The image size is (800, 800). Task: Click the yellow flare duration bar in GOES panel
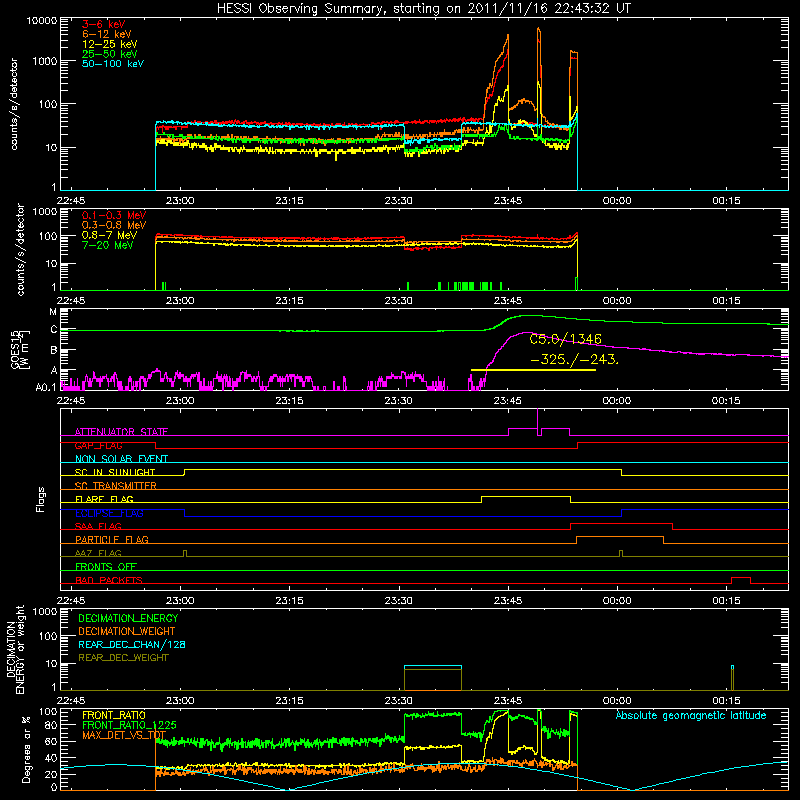tap(533, 369)
